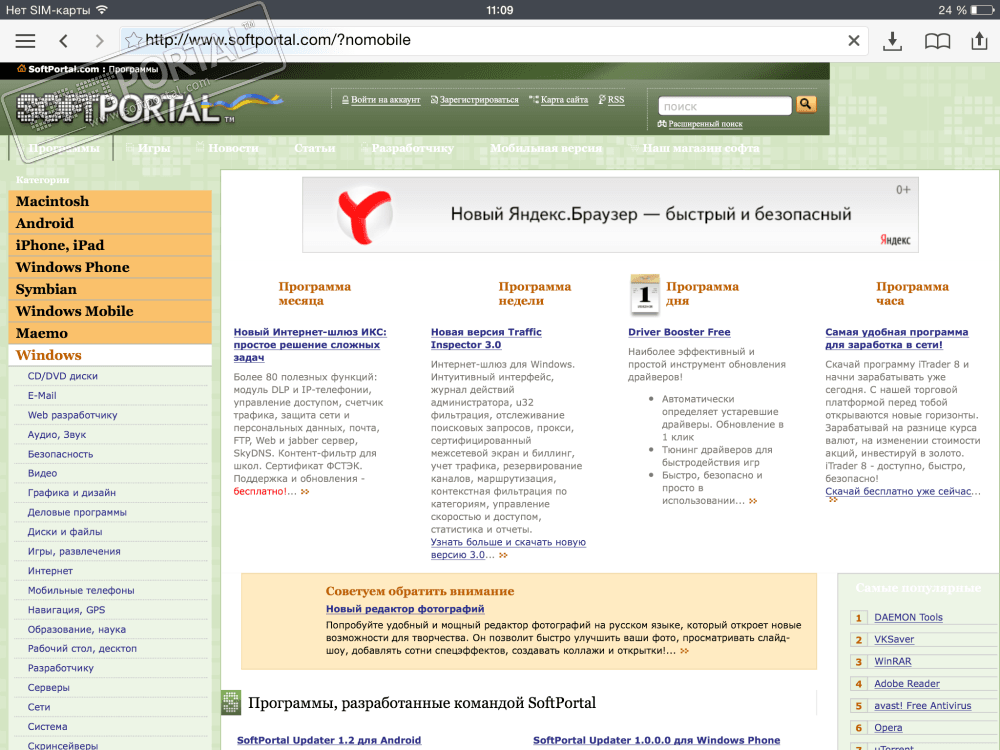Open the Maemo category

pyautogui.click(x=110, y=334)
